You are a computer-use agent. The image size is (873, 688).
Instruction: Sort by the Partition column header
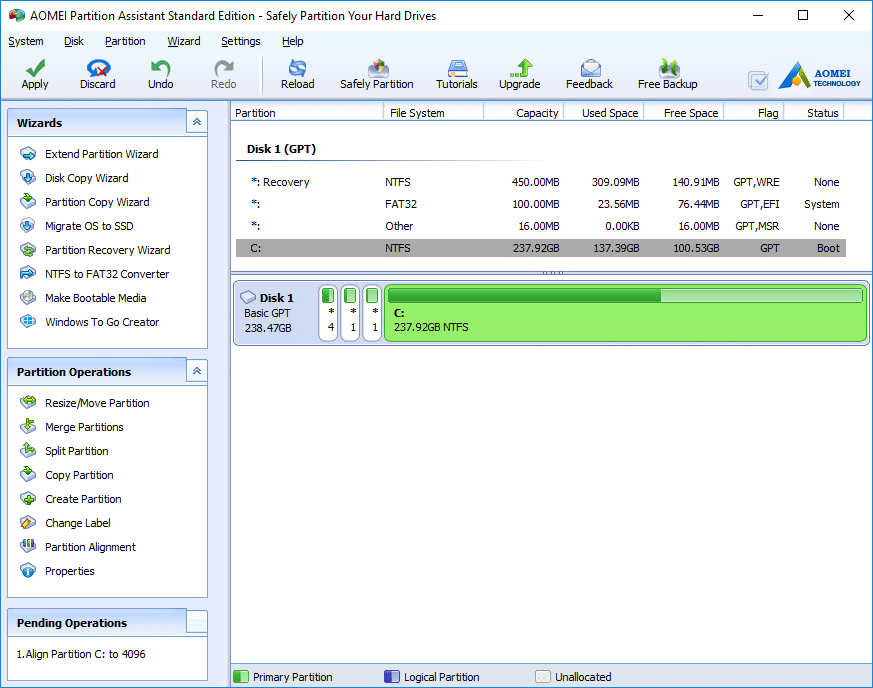pyautogui.click(x=307, y=112)
